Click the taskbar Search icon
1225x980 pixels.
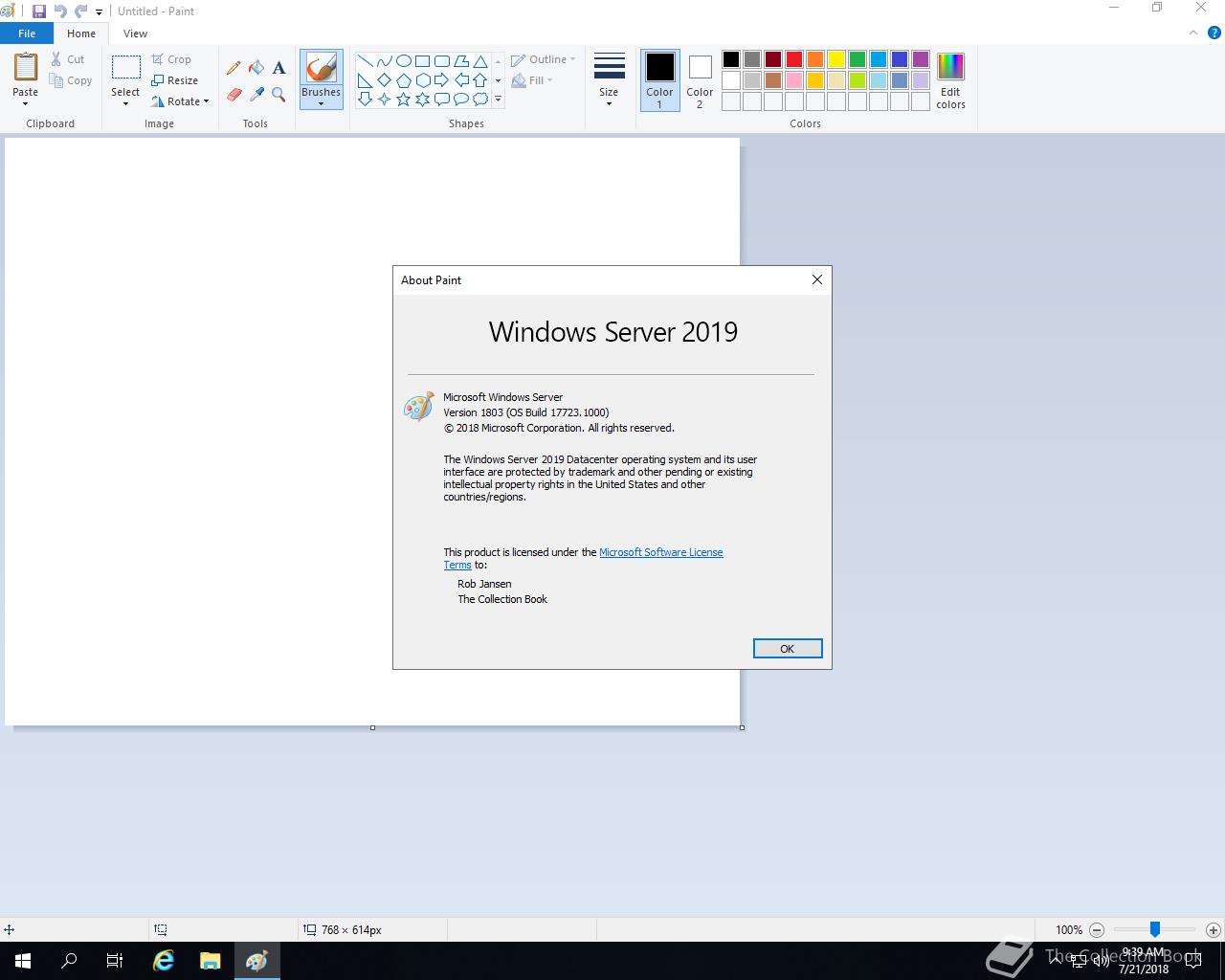point(69,961)
